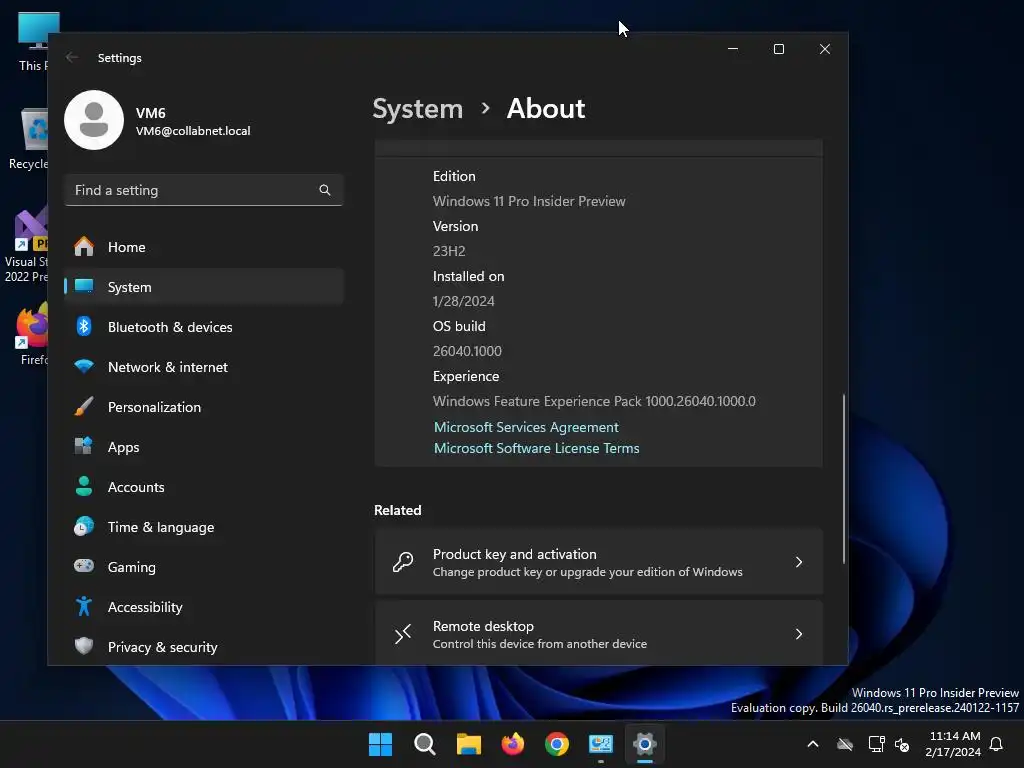Image resolution: width=1024 pixels, height=768 pixels.
Task: Click the Related section heading
Action: pyautogui.click(x=397, y=510)
